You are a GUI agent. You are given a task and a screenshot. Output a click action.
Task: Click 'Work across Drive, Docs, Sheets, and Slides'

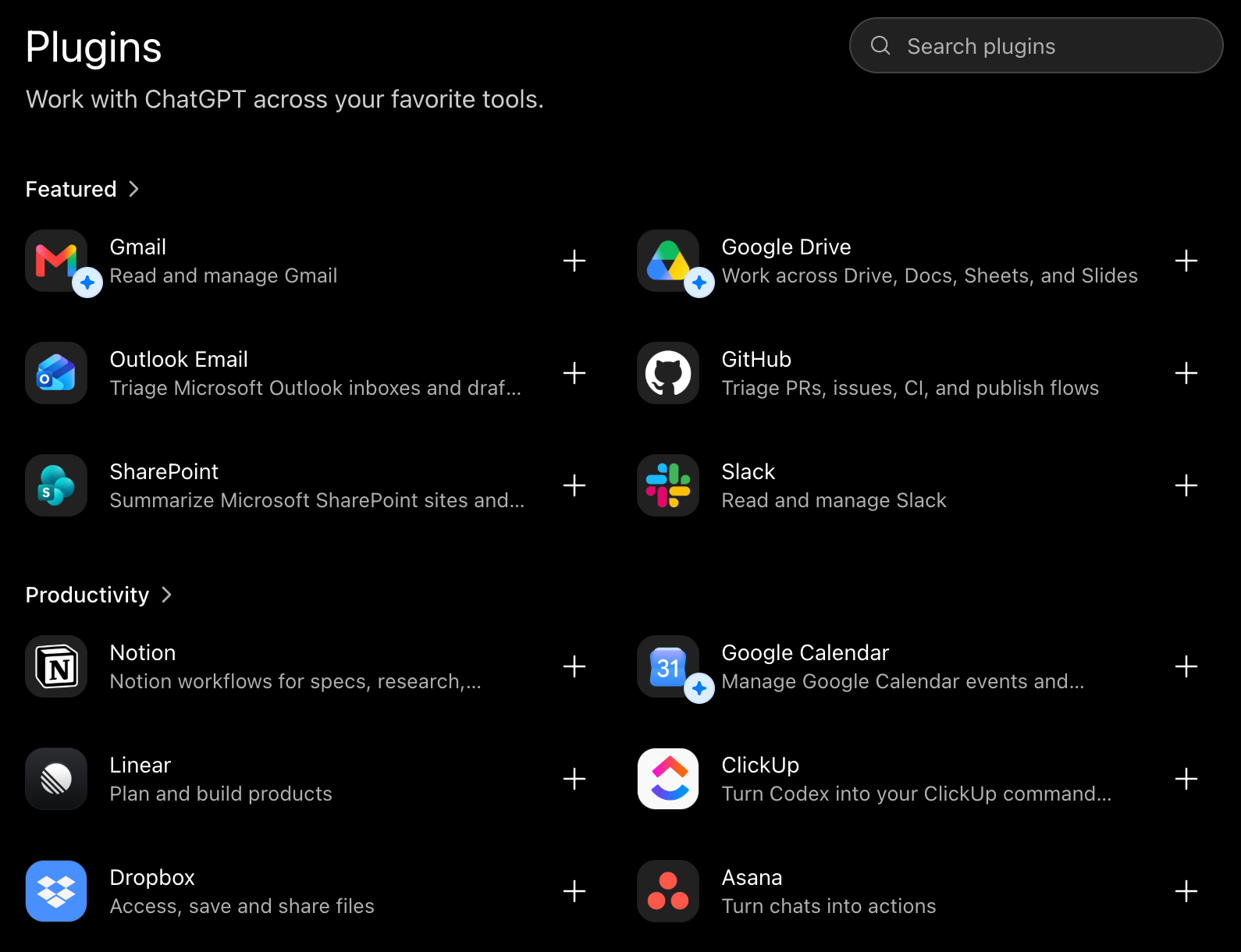pyautogui.click(x=930, y=275)
